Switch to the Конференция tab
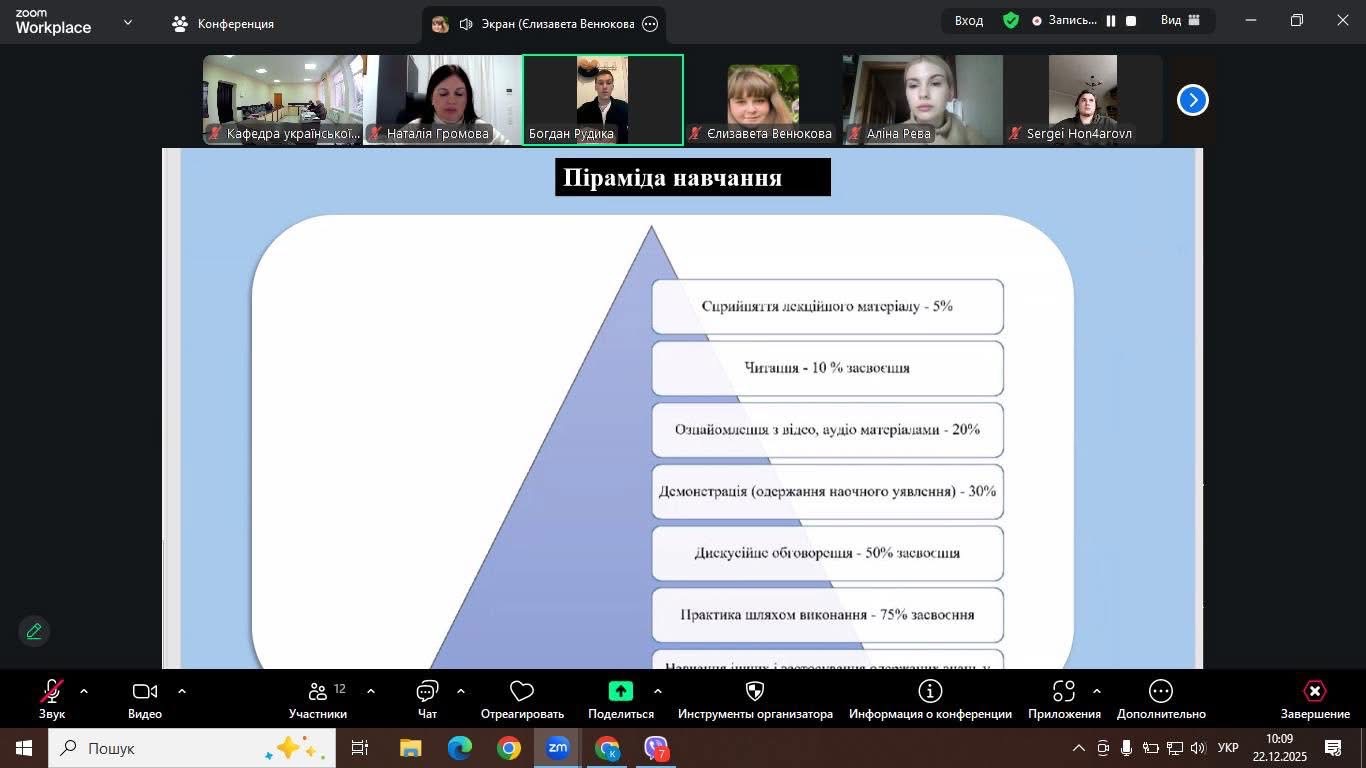The height and width of the screenshot is (768, 1366). (223, 23)
